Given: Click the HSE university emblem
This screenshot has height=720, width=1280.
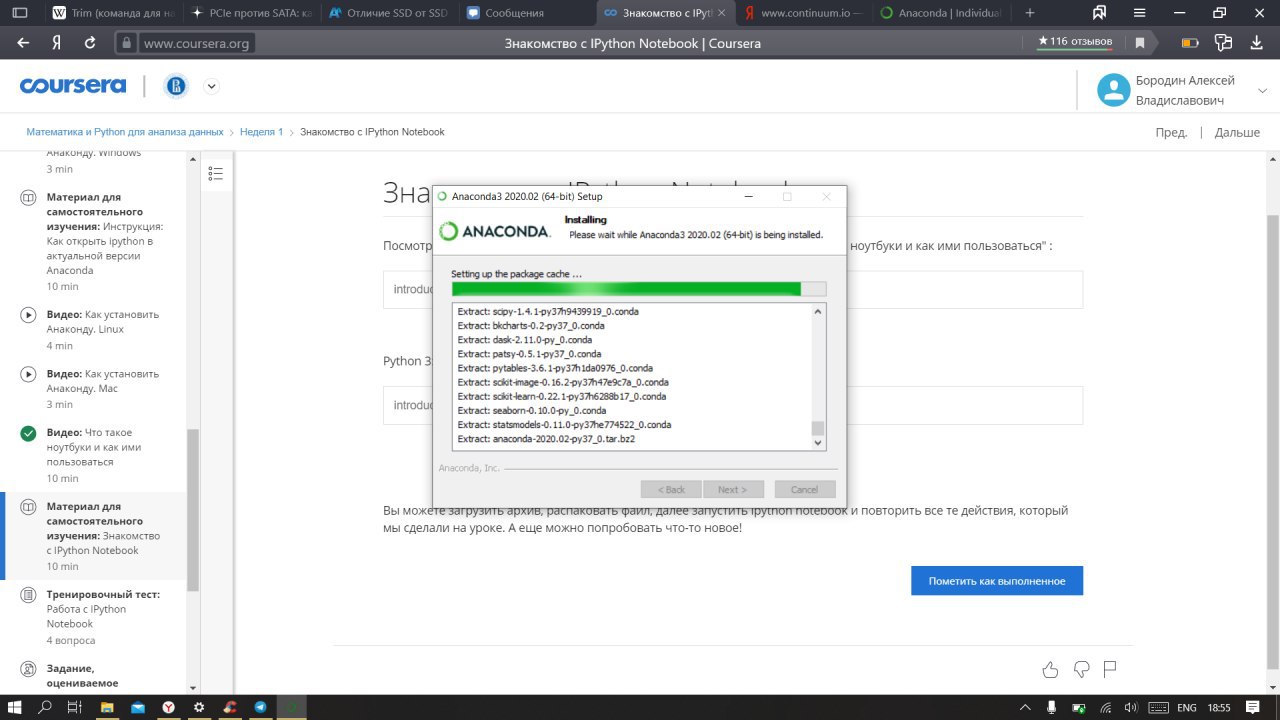Looking at the screenshot, I should coord(176,86).
